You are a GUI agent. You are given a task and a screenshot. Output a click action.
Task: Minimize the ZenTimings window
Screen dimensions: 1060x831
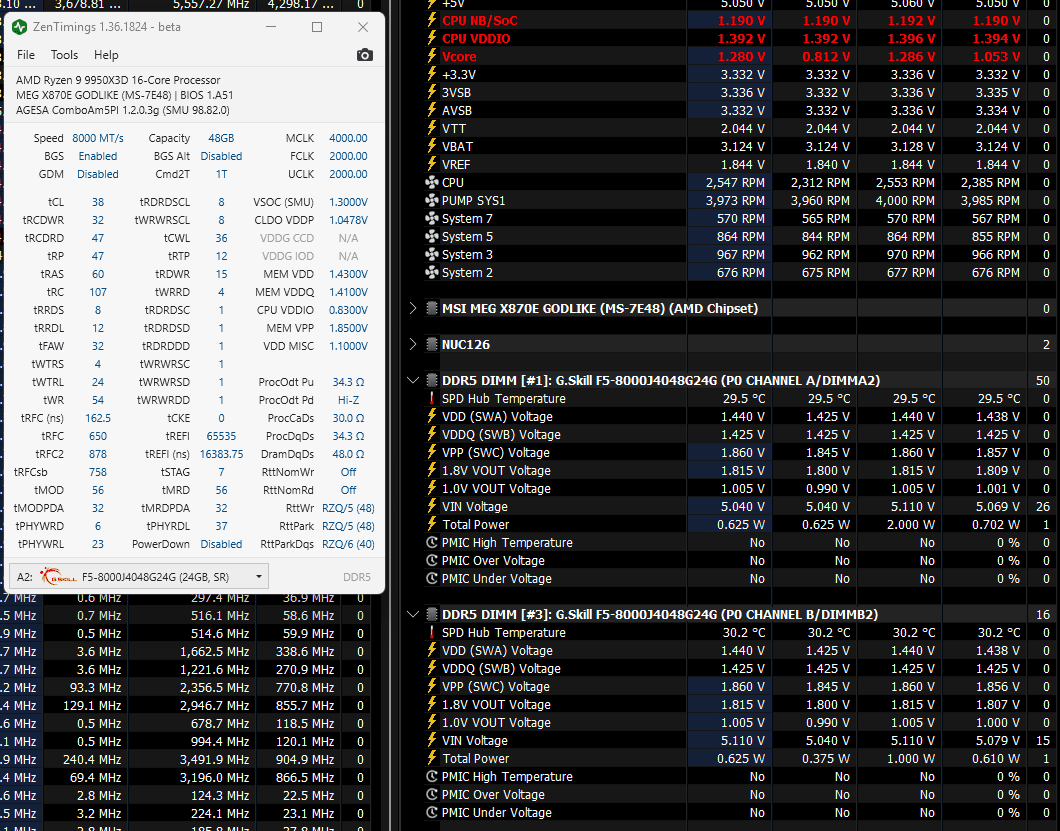pos(270,27)
